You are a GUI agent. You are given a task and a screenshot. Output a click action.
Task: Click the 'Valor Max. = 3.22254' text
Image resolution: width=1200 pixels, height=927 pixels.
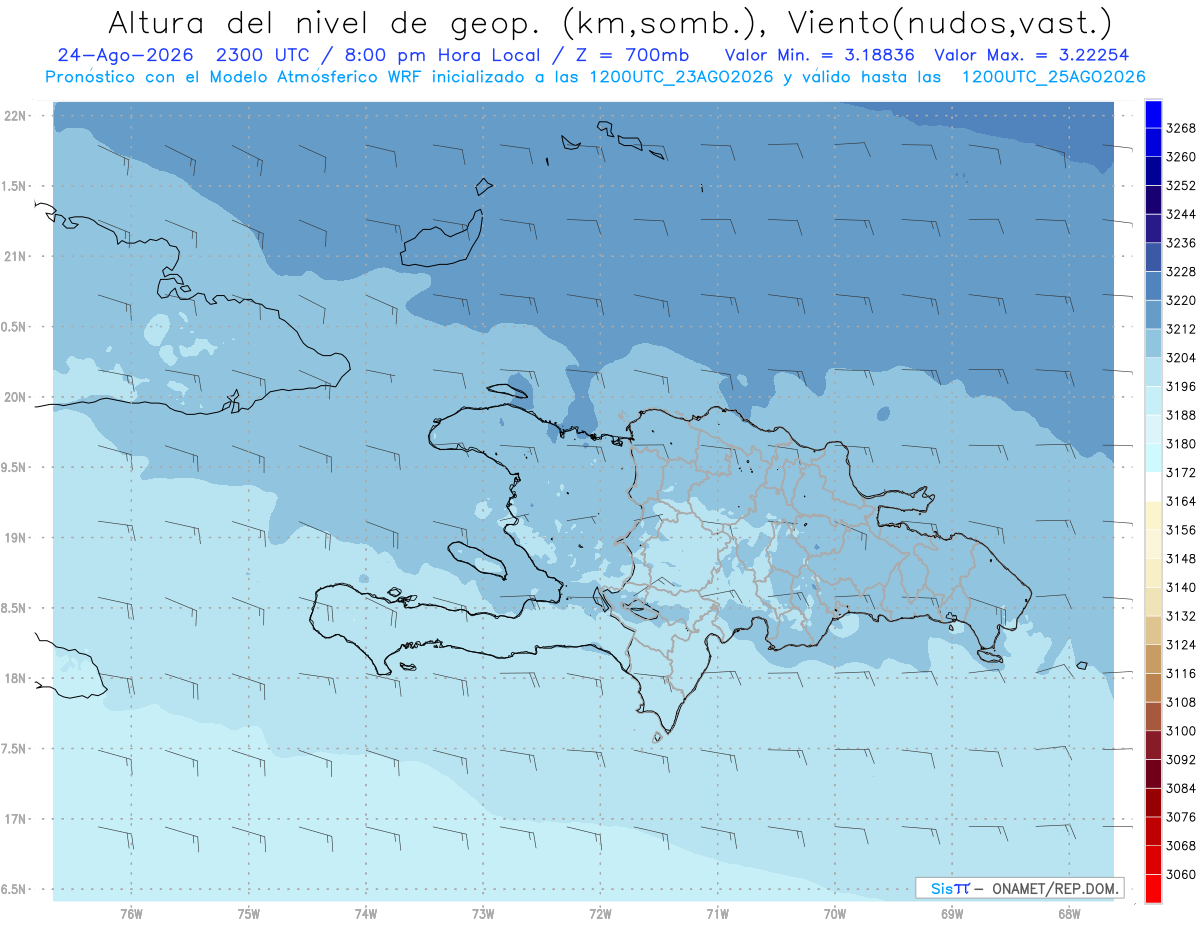coord(1032,54)
